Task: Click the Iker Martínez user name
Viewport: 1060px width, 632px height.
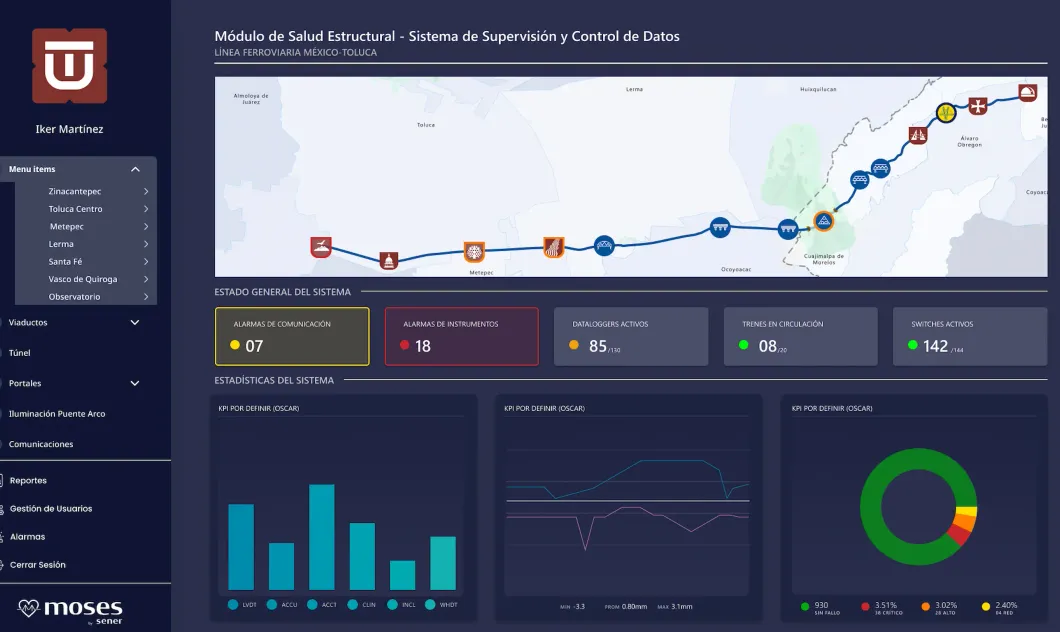Action: pos(70,129)
